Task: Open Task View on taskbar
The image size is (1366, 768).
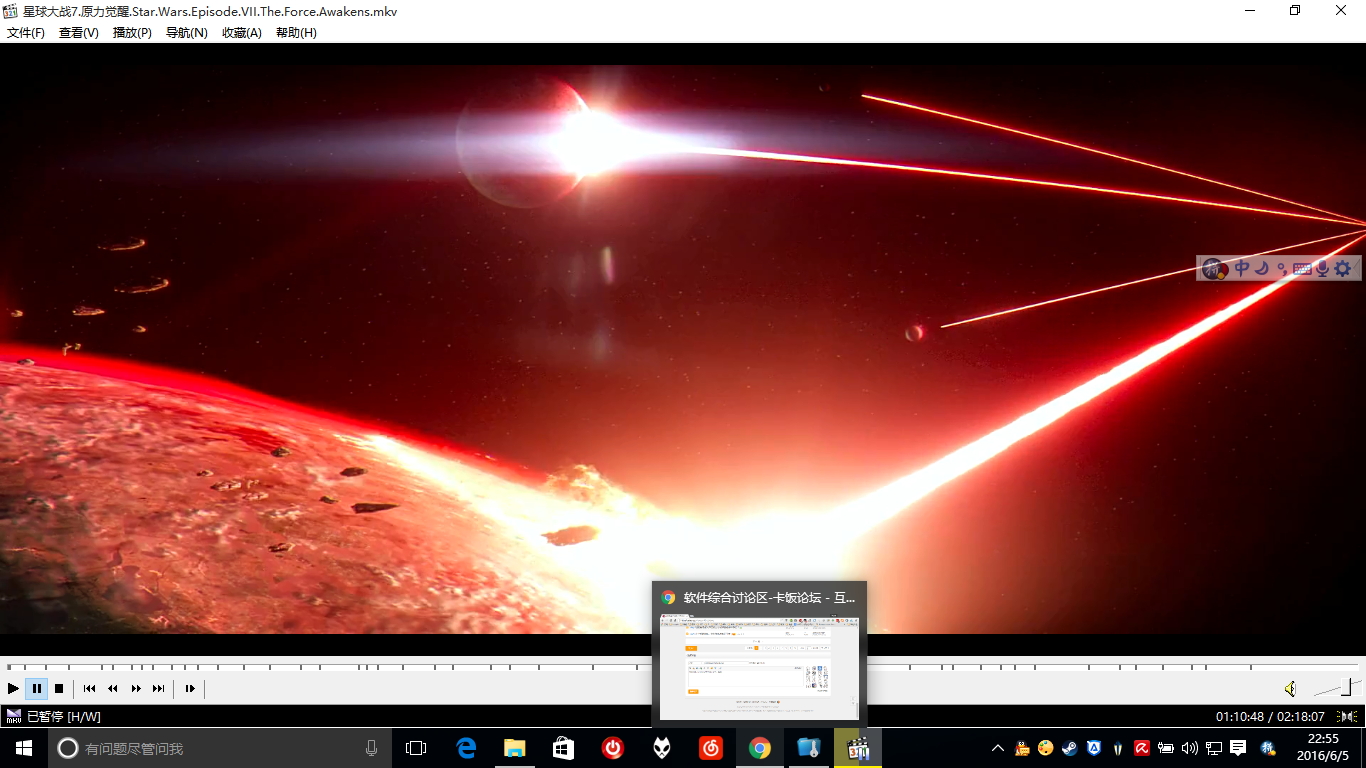Action: coord(416,748)
